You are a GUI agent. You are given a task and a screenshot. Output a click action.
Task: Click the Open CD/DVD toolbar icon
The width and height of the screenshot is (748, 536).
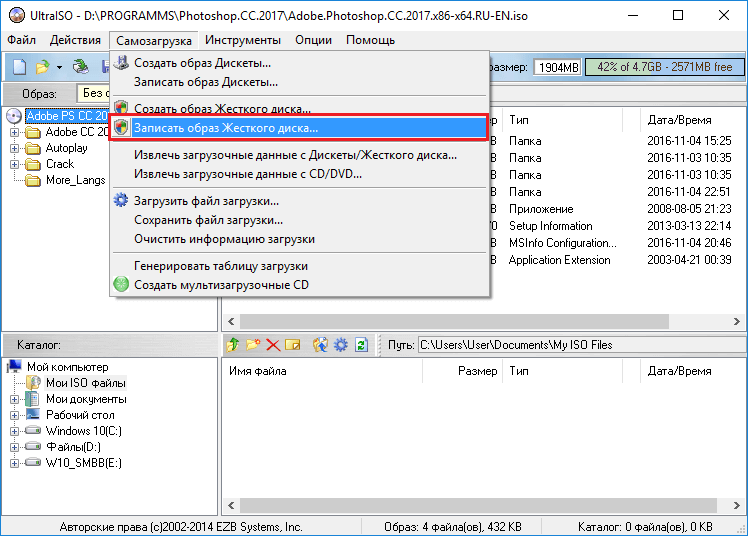point(81,67)
